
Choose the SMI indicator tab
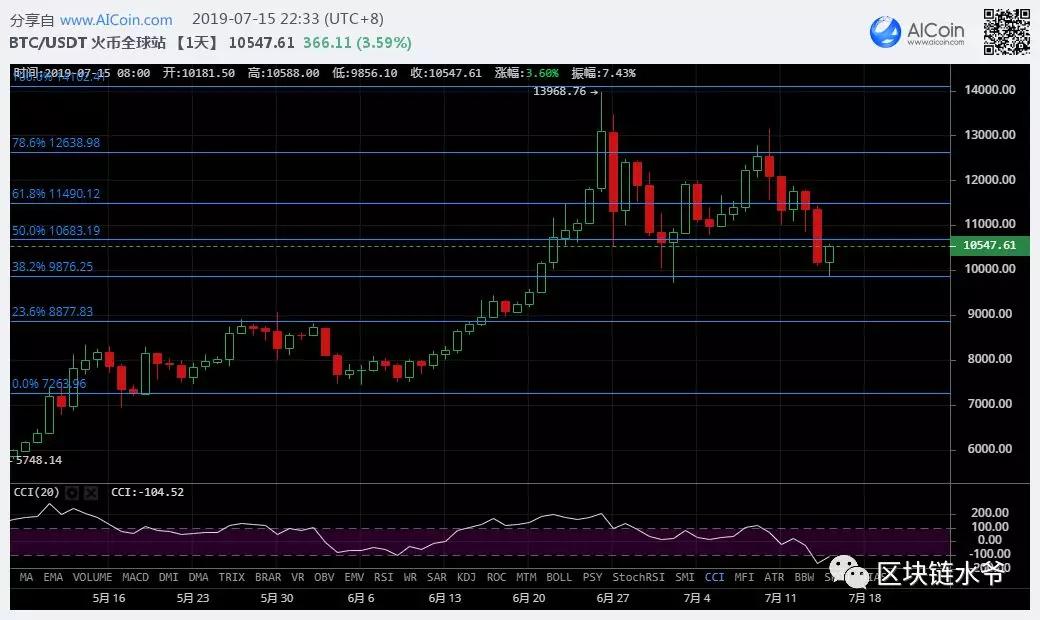coord(684,577)
